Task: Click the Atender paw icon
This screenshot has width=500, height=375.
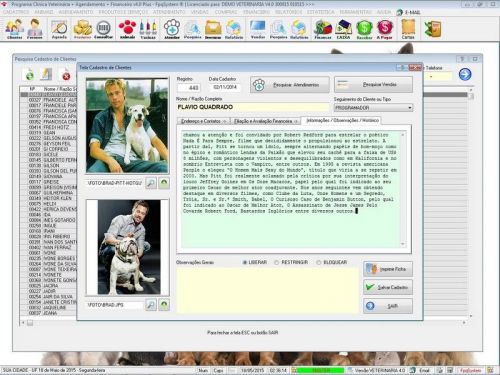Action: point(172,29)
